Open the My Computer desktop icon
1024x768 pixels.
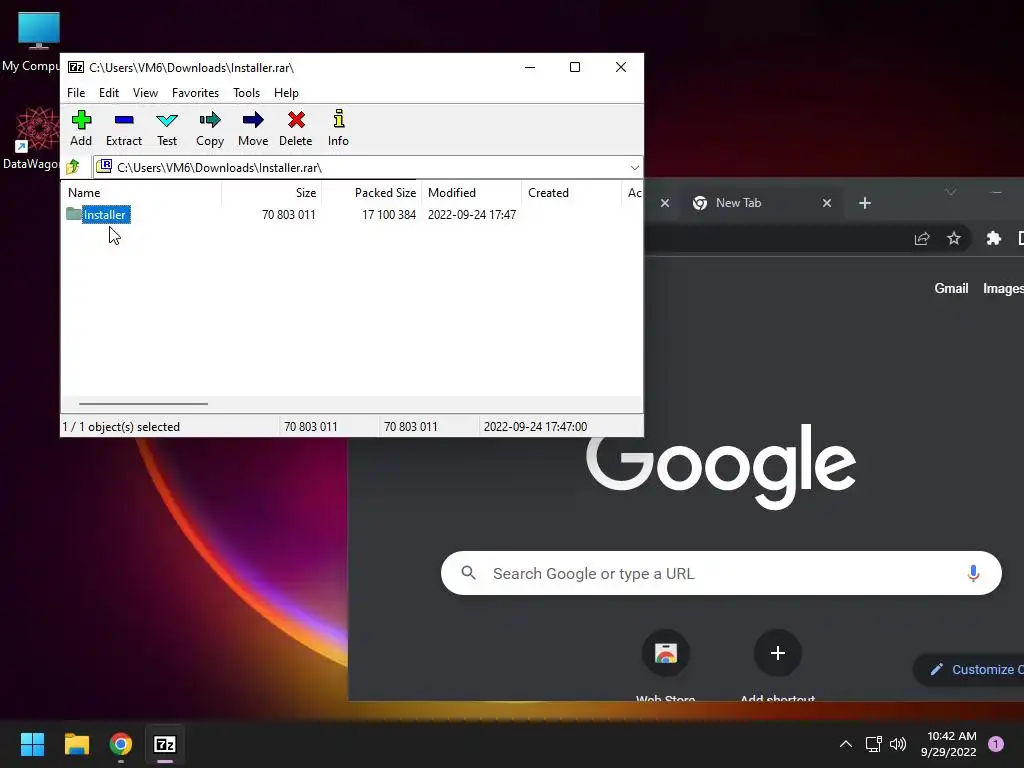[x=34, y=42]
